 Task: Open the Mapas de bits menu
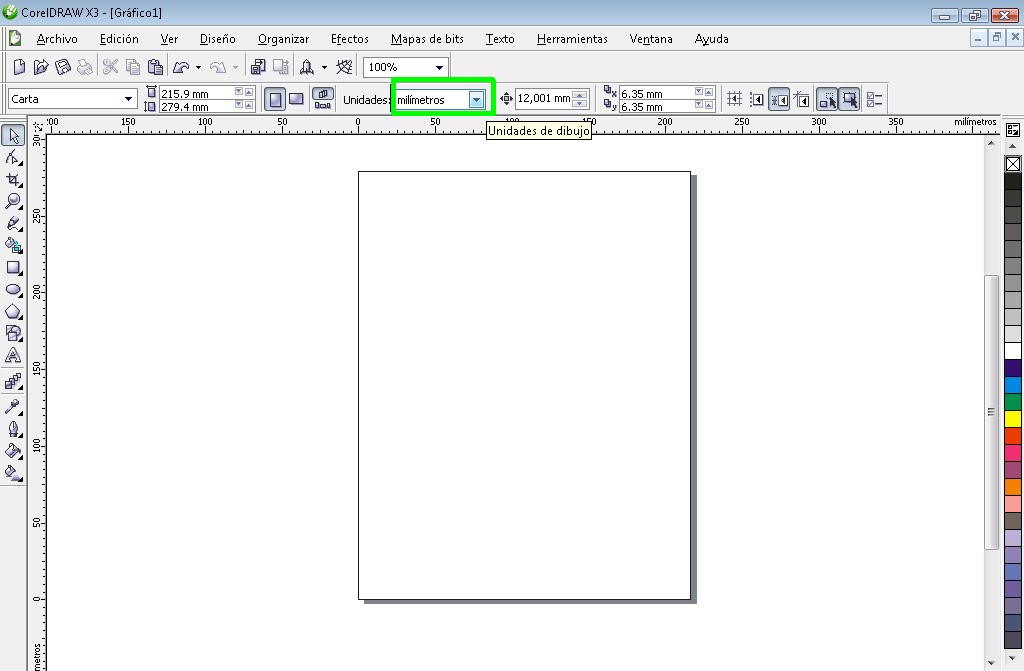point(427,39)
